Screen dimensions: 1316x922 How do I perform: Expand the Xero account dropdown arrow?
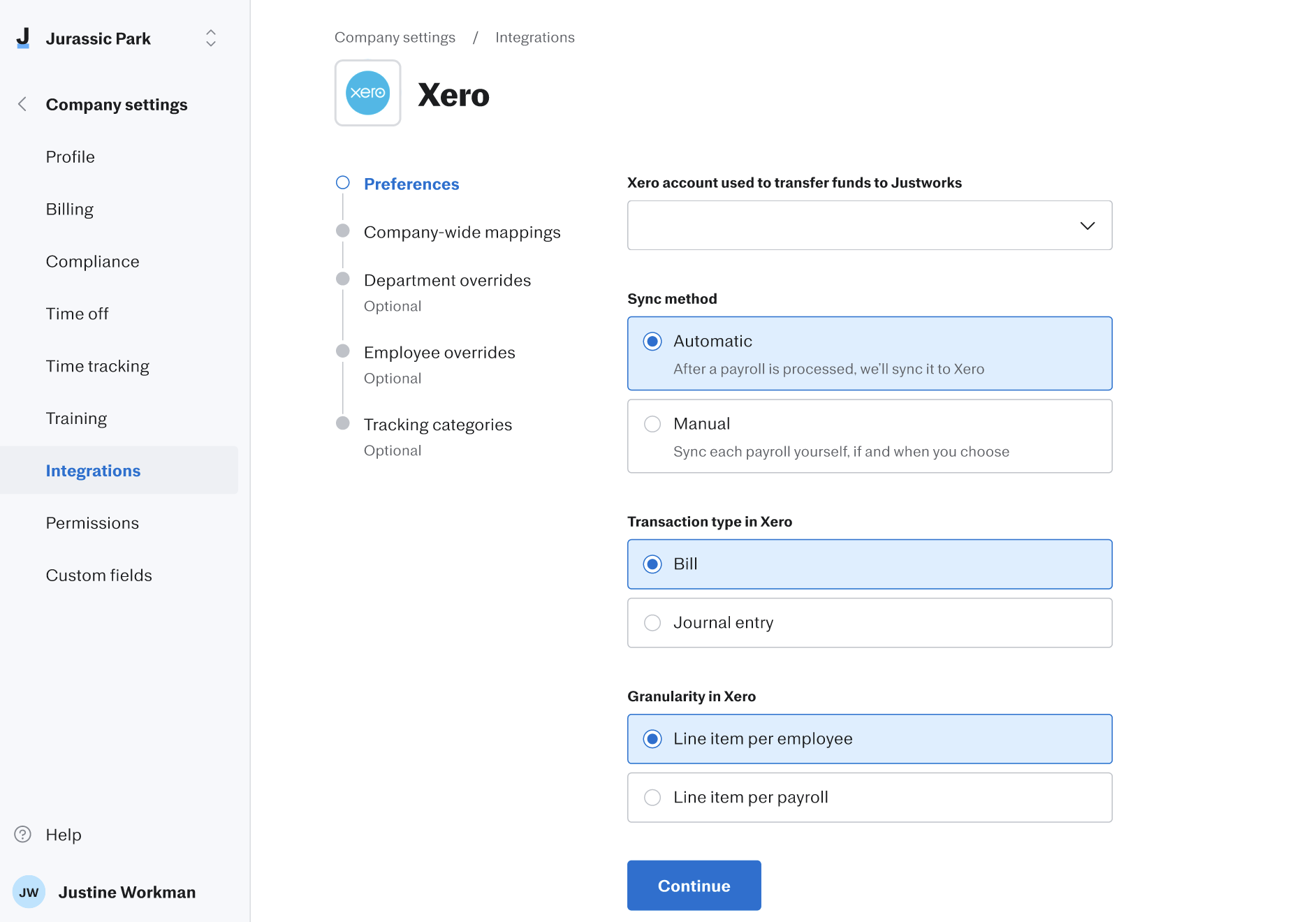[1088, 226]
